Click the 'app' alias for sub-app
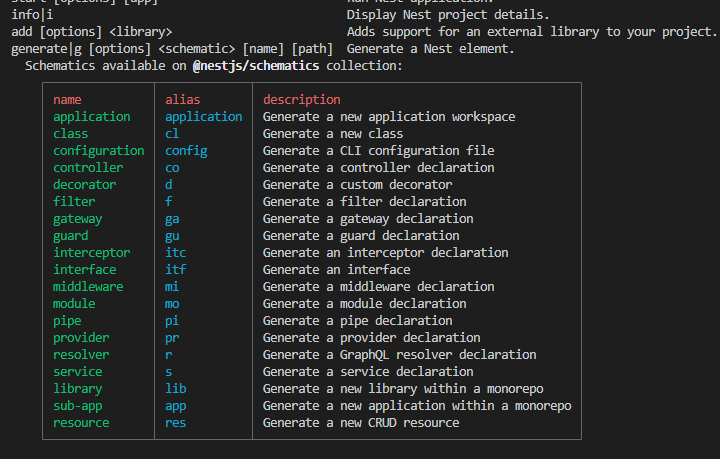 click(x=176, y=406)
